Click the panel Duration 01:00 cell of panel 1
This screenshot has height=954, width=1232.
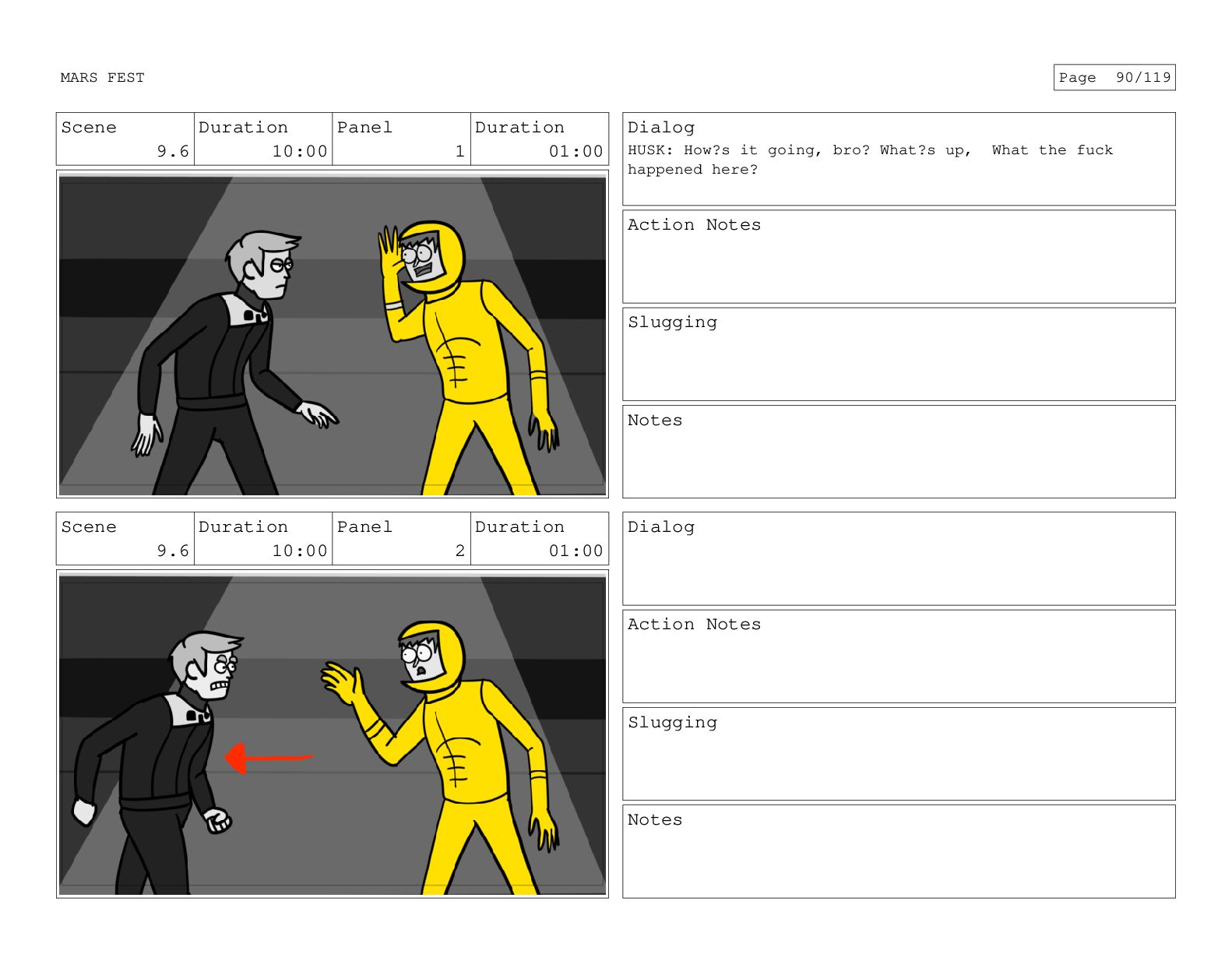pyautogui.click(x=540, y=139)
